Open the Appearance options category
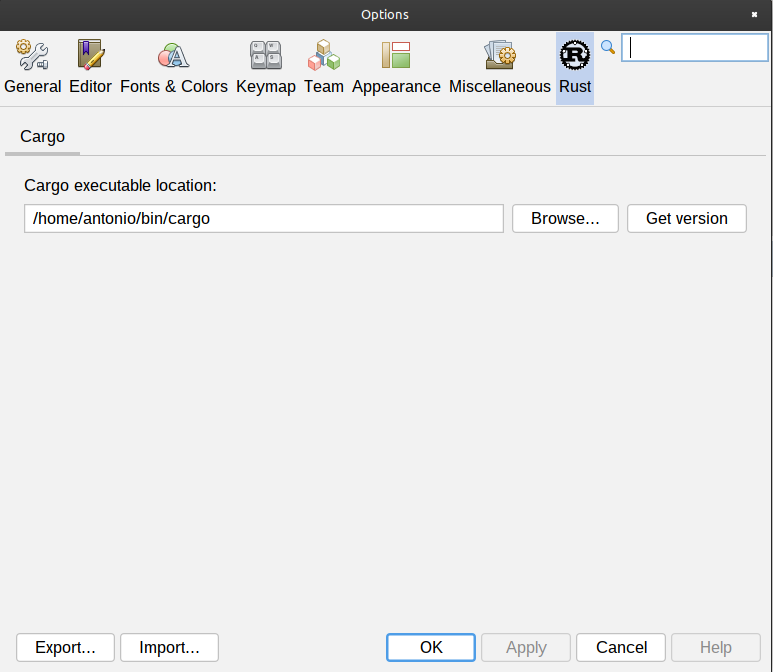Image resolution: width=773 pixels, height=672 pixels. pyautogui.click(x=396, y=68)
